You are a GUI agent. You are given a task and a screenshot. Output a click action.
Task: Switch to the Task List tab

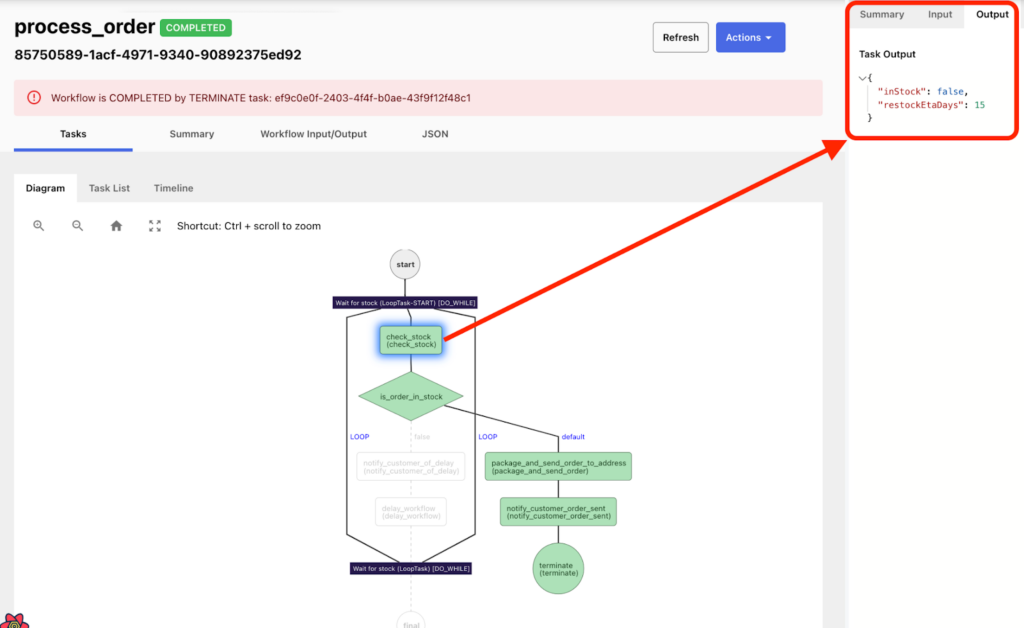click(109, 188)
